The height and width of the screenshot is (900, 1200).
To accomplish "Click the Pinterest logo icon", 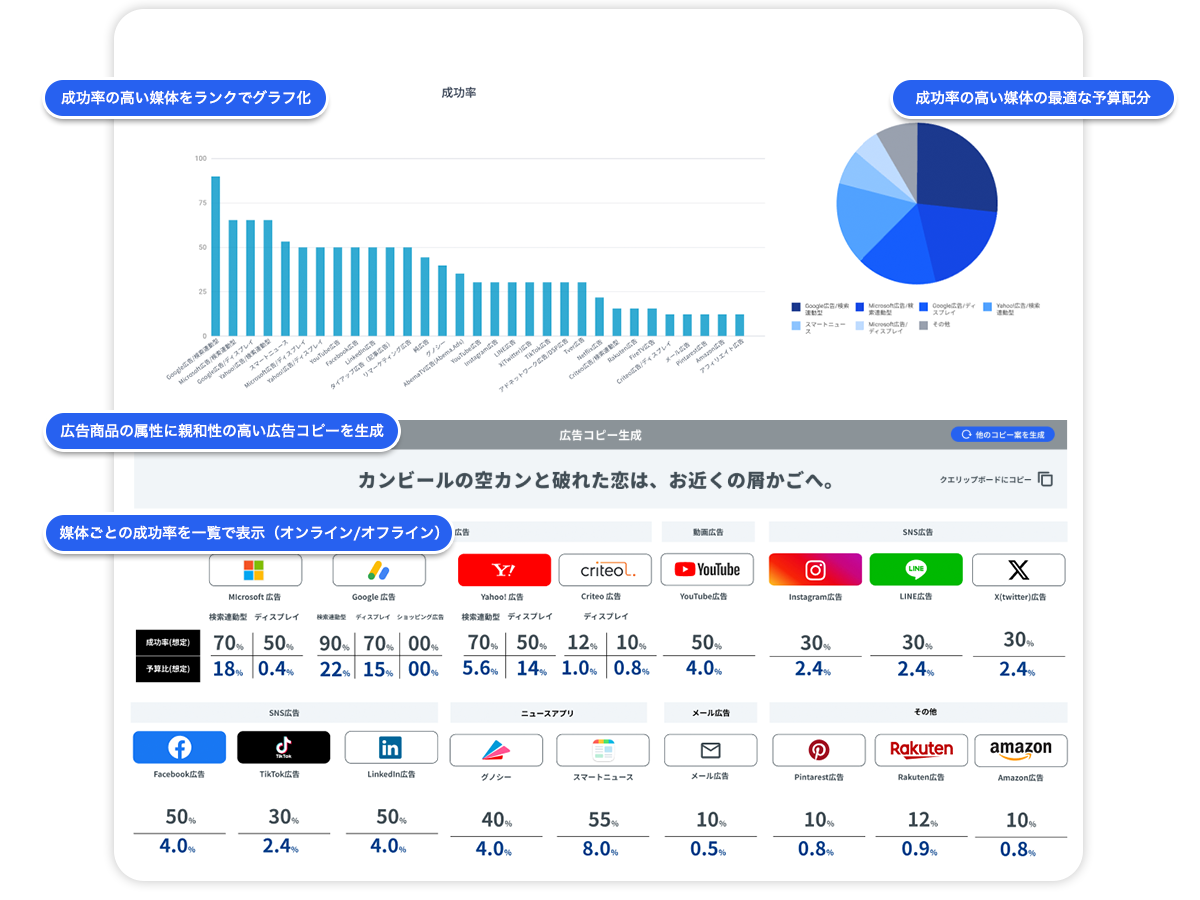I will 818,750.
